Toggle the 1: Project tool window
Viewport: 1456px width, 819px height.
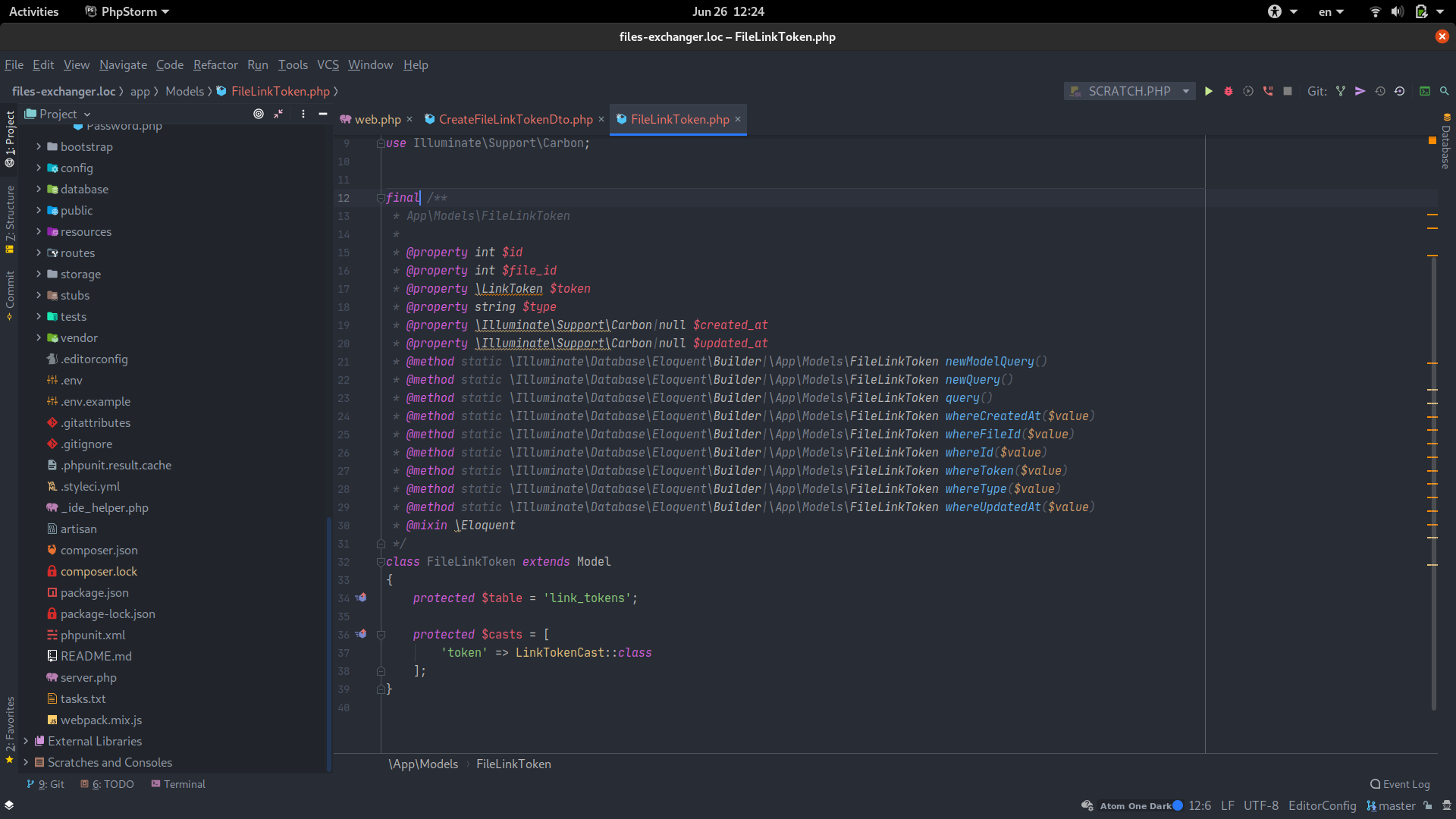pyautogui.click(x=10, y=139)
